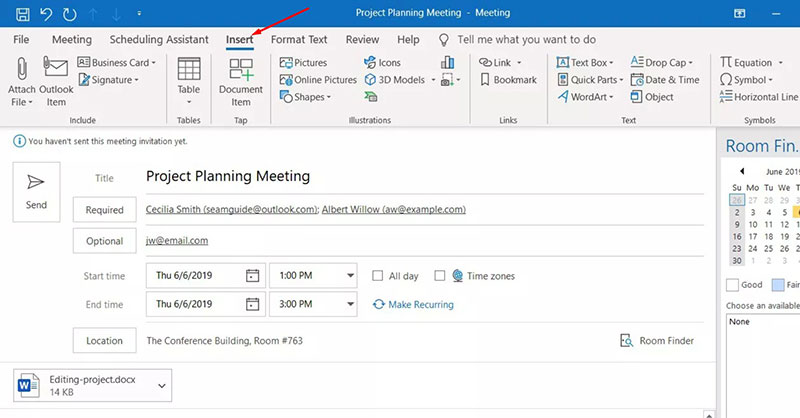This screenshot has height=418, width=800.
Task: Click the Ribbon Display Options icon
Action: (739, 14)
